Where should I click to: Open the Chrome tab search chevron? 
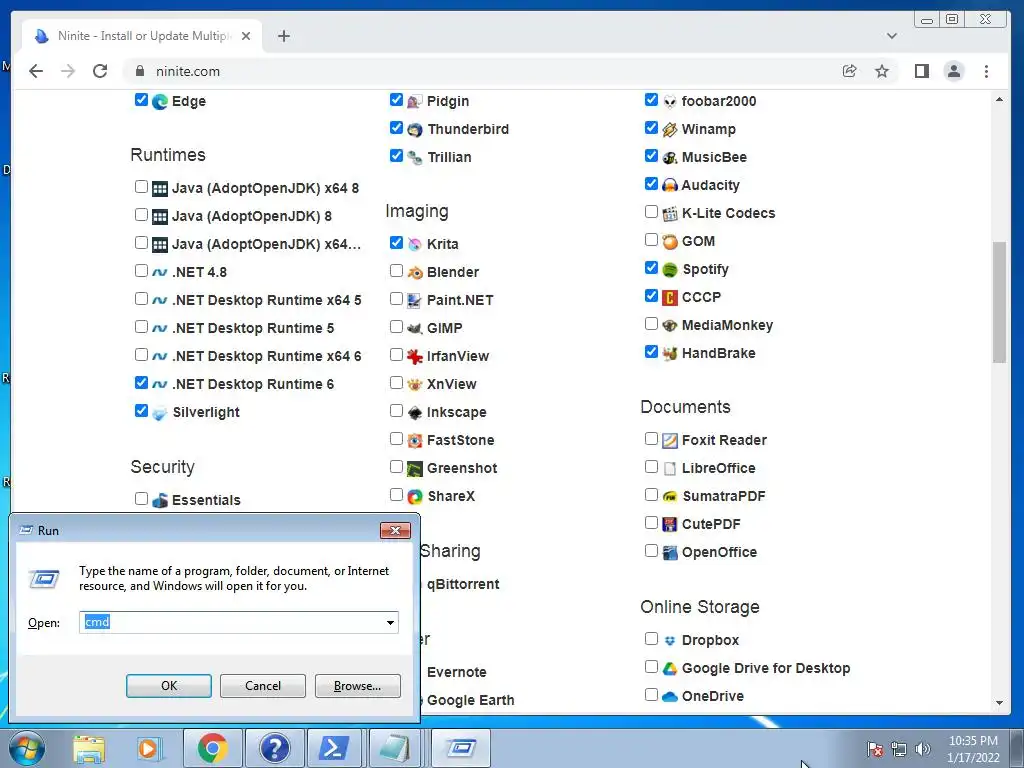coord(891,36)
